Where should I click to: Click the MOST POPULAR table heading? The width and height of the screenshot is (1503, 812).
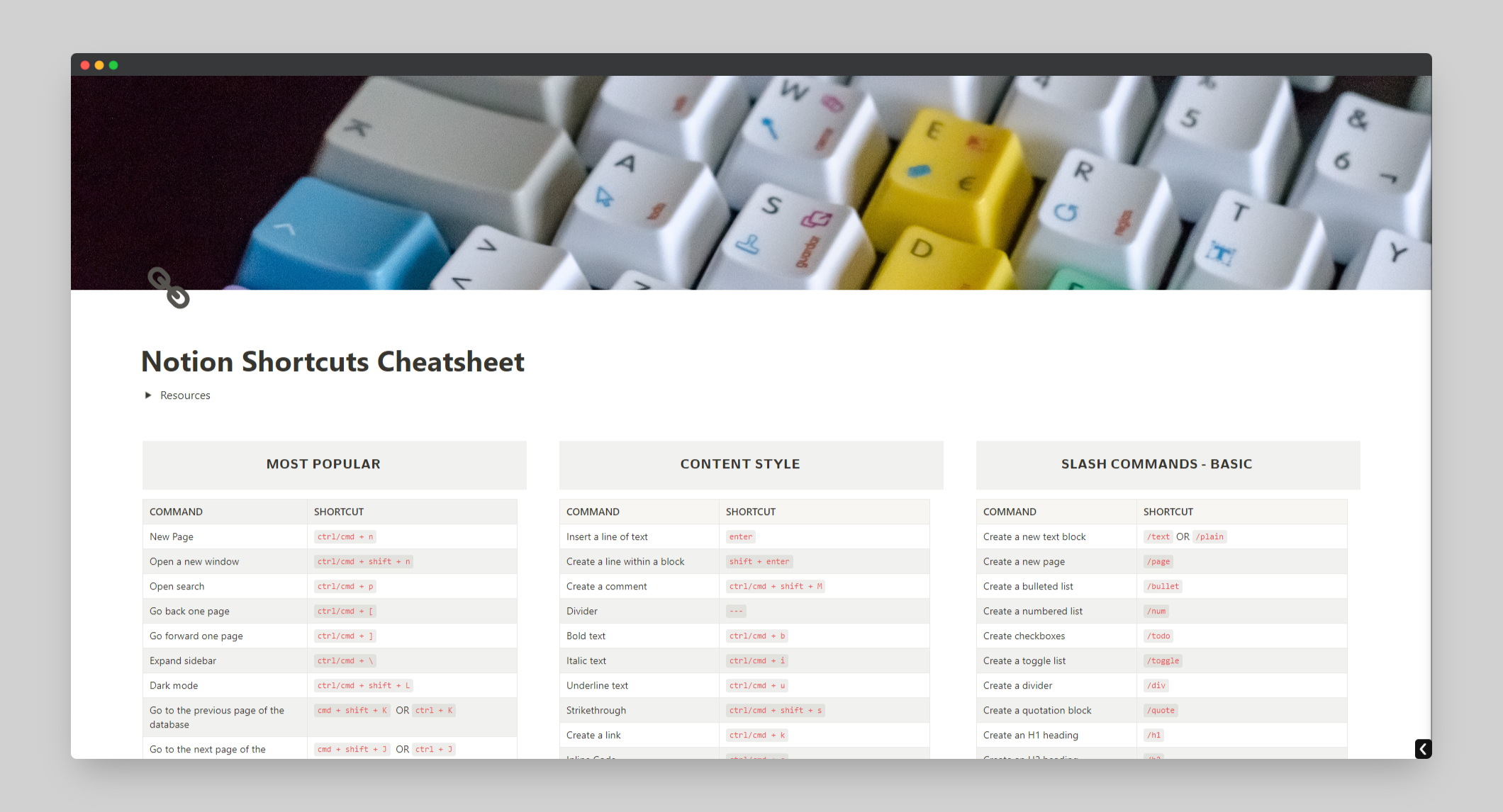[x=323, y=464]
